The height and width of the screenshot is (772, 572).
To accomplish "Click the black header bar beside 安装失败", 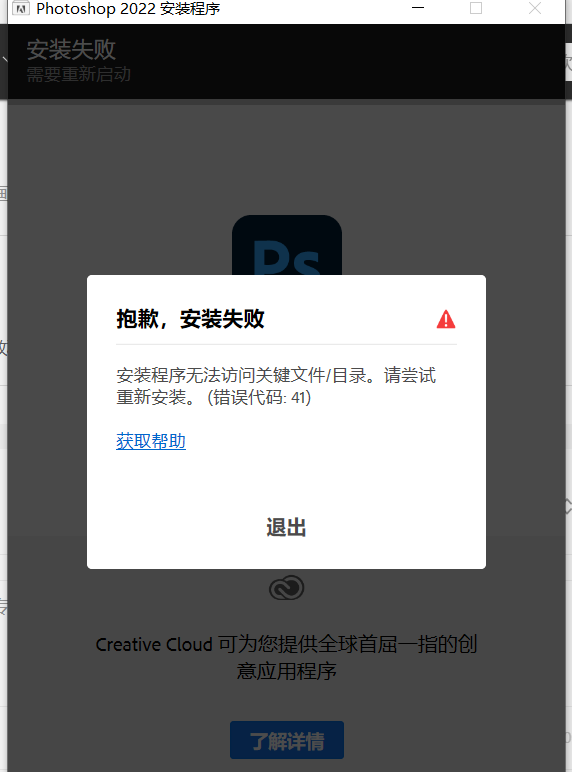I will [x=345, y=61].
